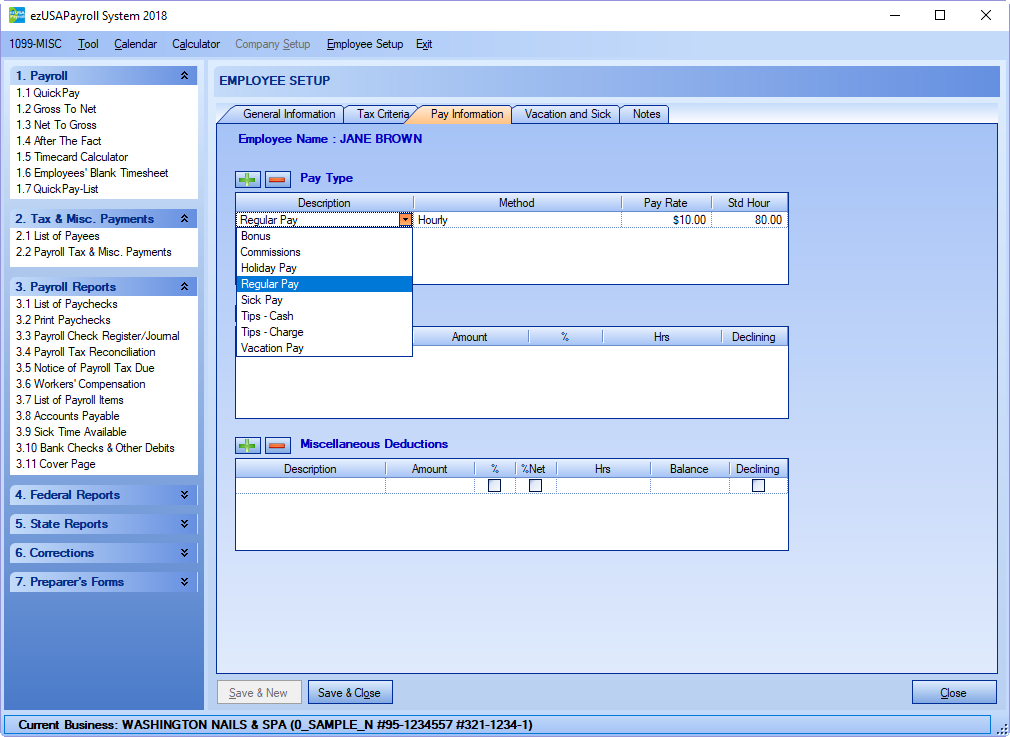Expand the Federal Reports section
Screen dimensions: 1010x737
(183, 495)
